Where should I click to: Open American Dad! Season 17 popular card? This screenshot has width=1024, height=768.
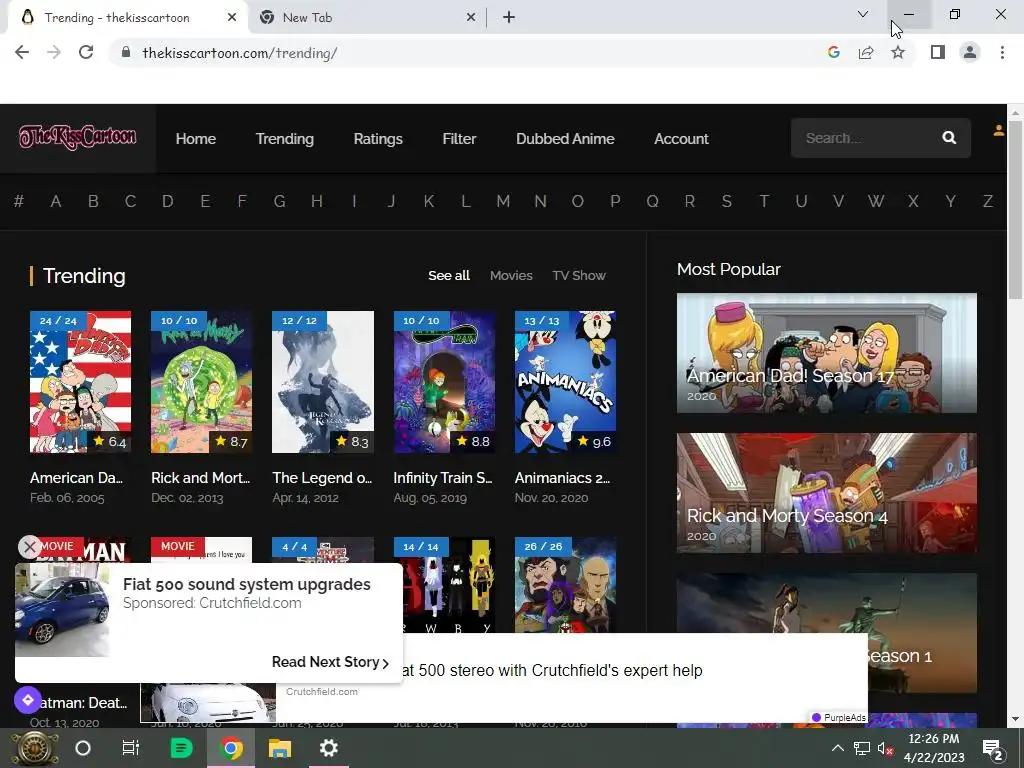(827, 353)
